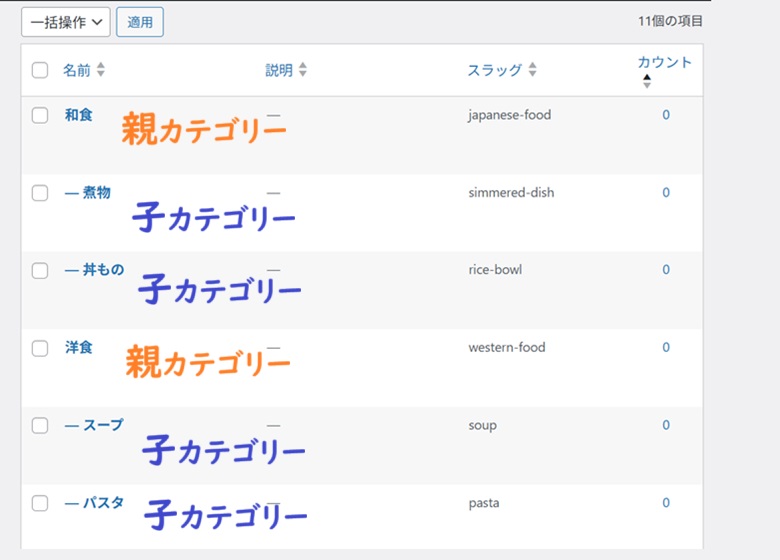Sort the table by スラッグ column
This screenshot has height=560, width=780.
pyautogui.click(x=494, y=71)
